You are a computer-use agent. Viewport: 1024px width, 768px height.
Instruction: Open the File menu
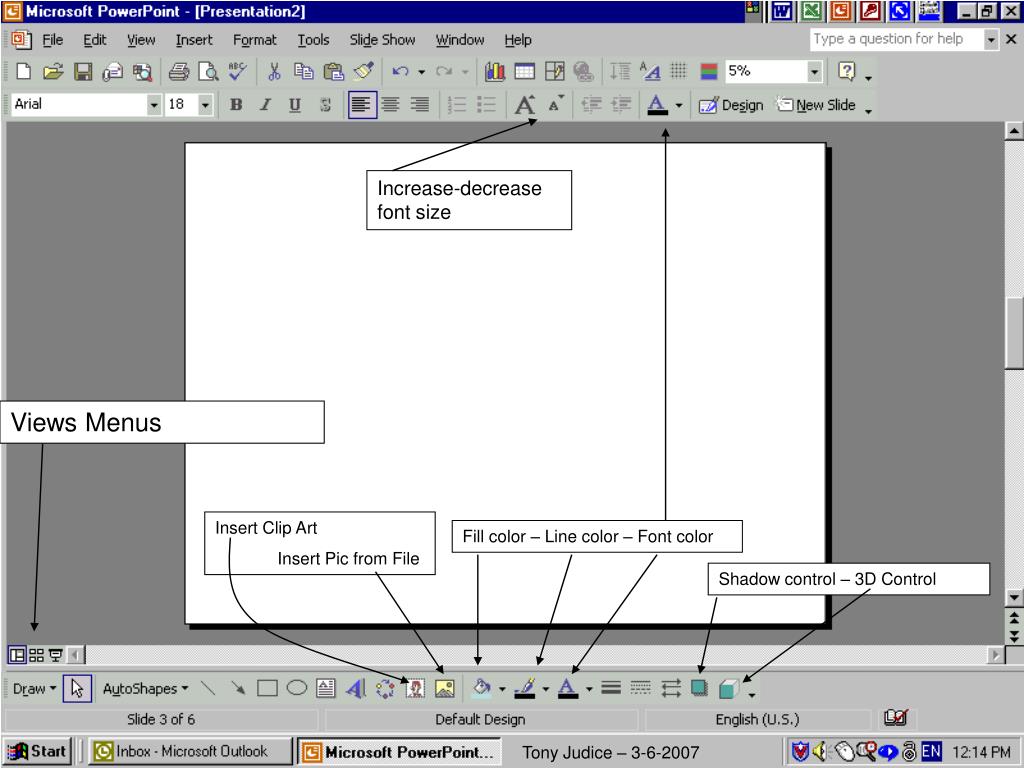pos(52,40)
